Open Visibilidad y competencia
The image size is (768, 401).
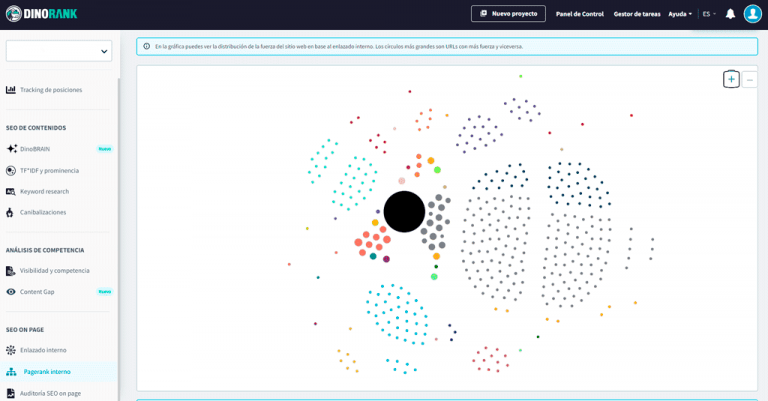pos(54,271)
